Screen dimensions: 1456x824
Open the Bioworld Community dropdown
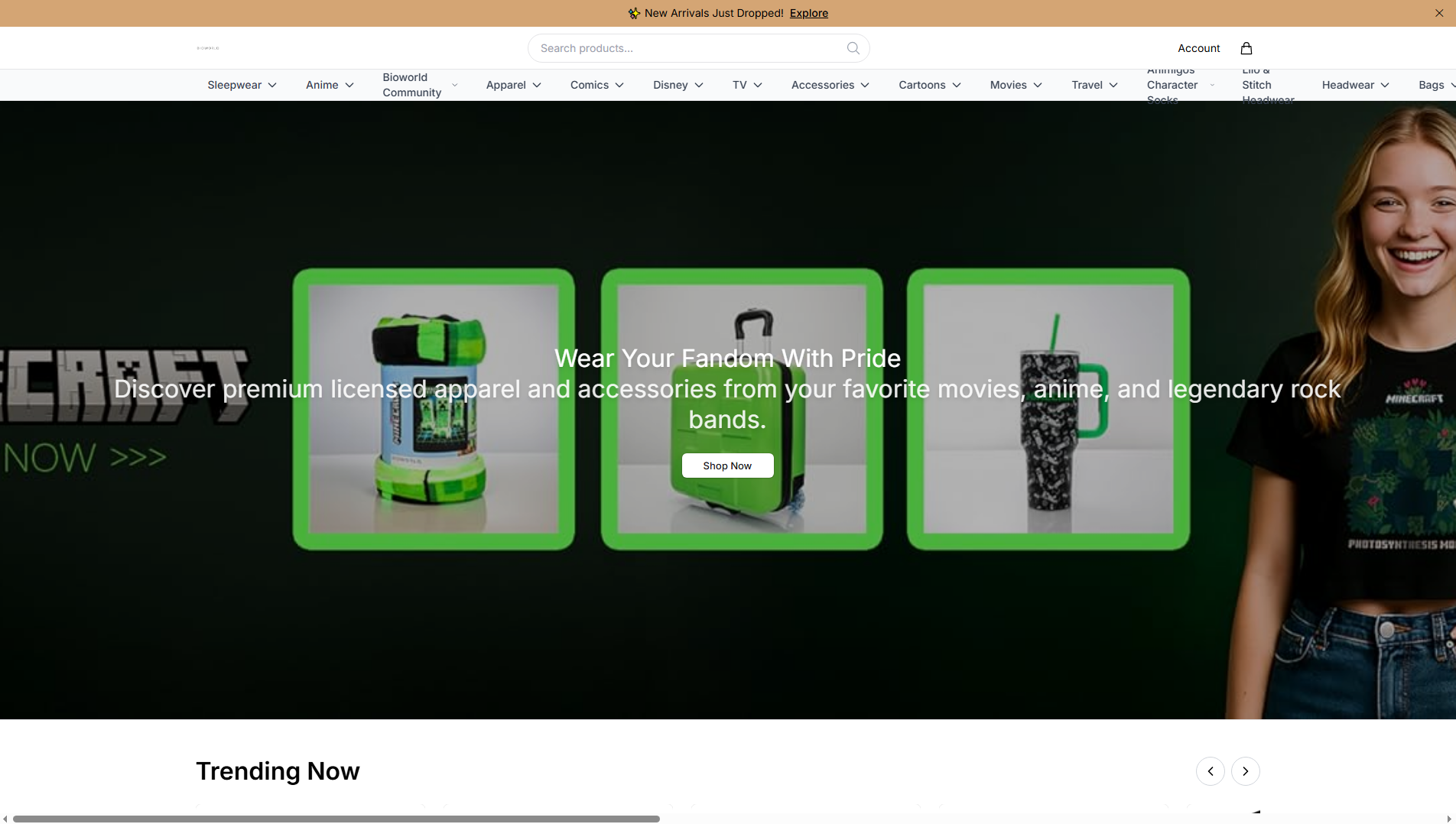pyautogui.click(x=420, y=85)
